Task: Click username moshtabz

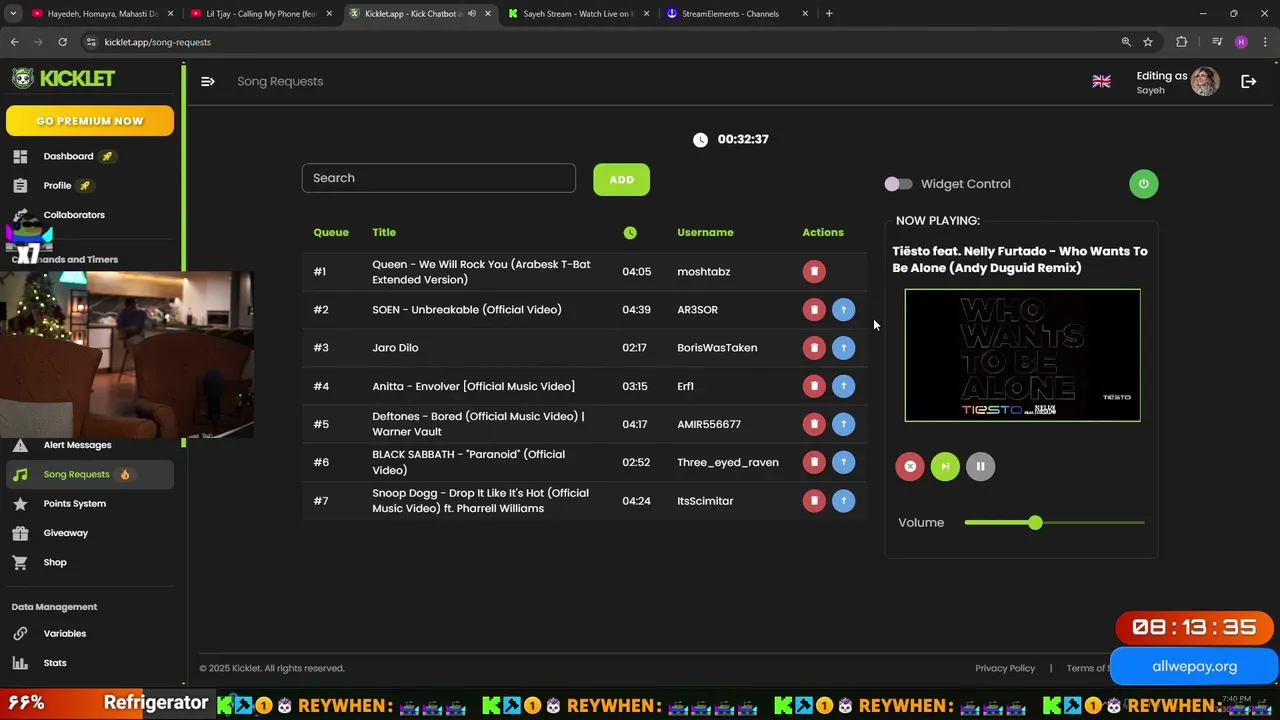Action: 704,272
